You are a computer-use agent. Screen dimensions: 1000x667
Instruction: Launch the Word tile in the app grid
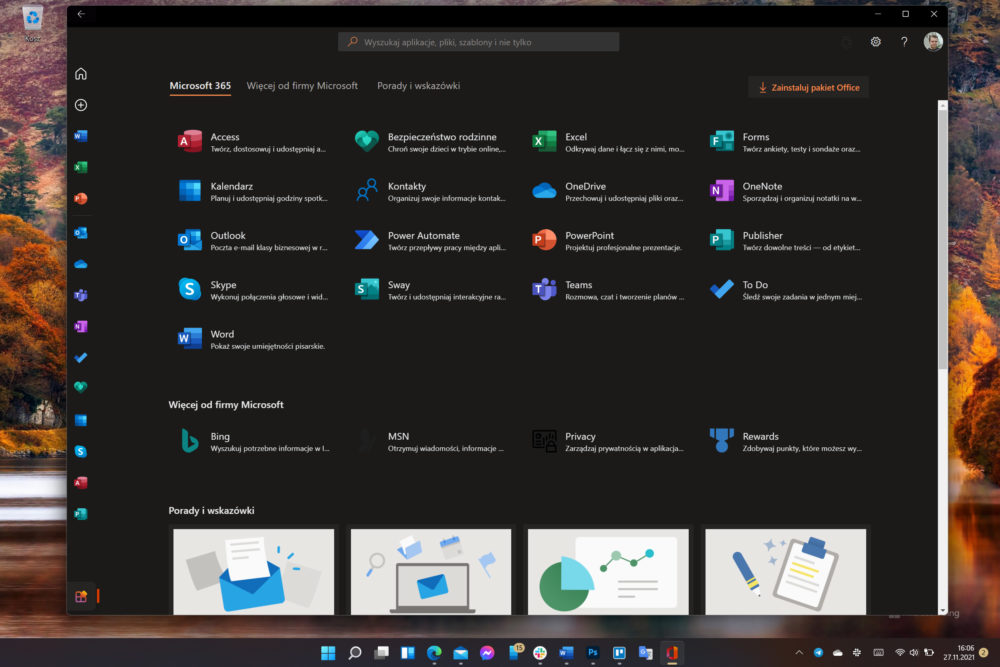pos(253,339)
